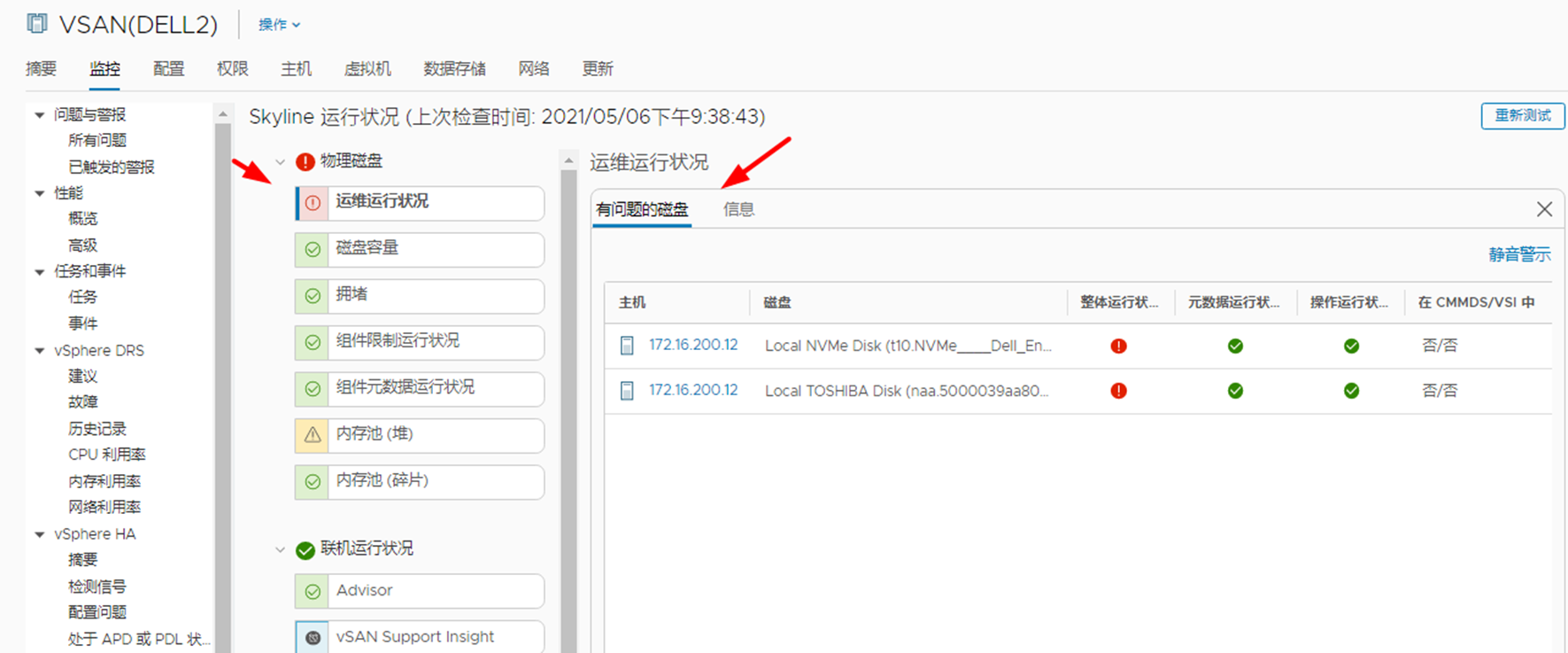Open CPU 利用率 in the sidebar
The width and height of the screenshot is (1568, 653).
pyautogui.click(x=106, y=455)
